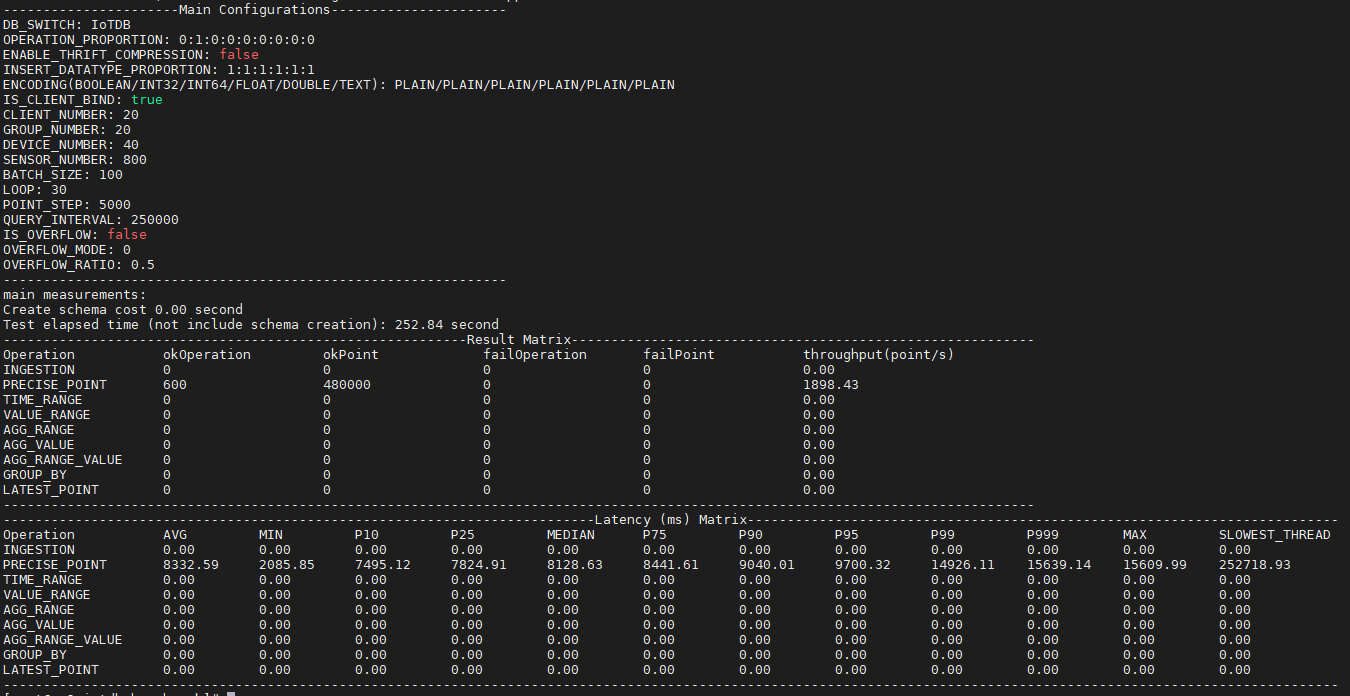
Task: Click LATEST_POINT label in Result Matrix
Action: (51, 490)
